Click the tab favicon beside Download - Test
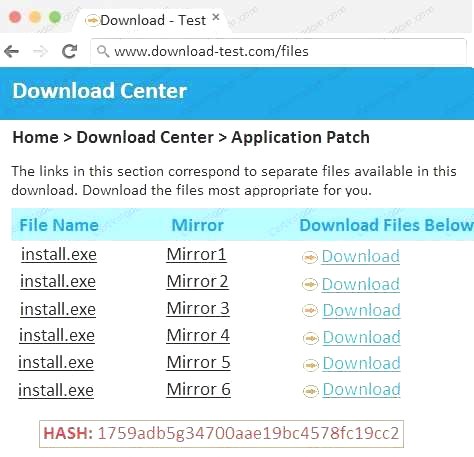 tap(92, 21)
